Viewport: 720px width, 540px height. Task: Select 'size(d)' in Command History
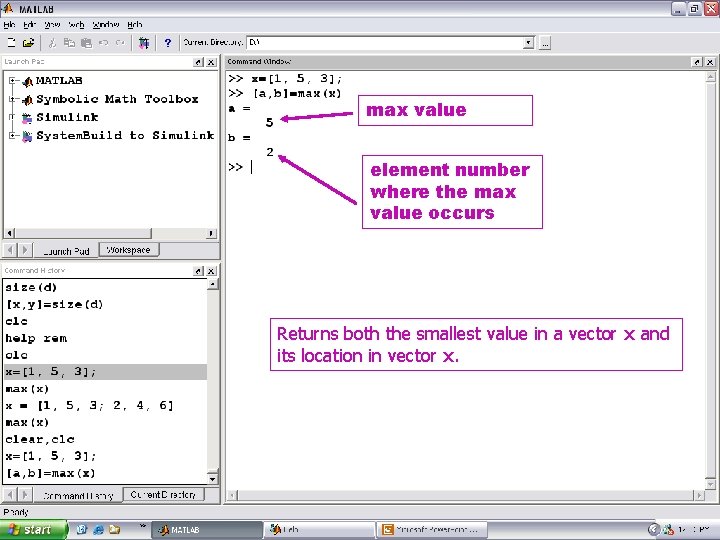(x=31, y=287)
